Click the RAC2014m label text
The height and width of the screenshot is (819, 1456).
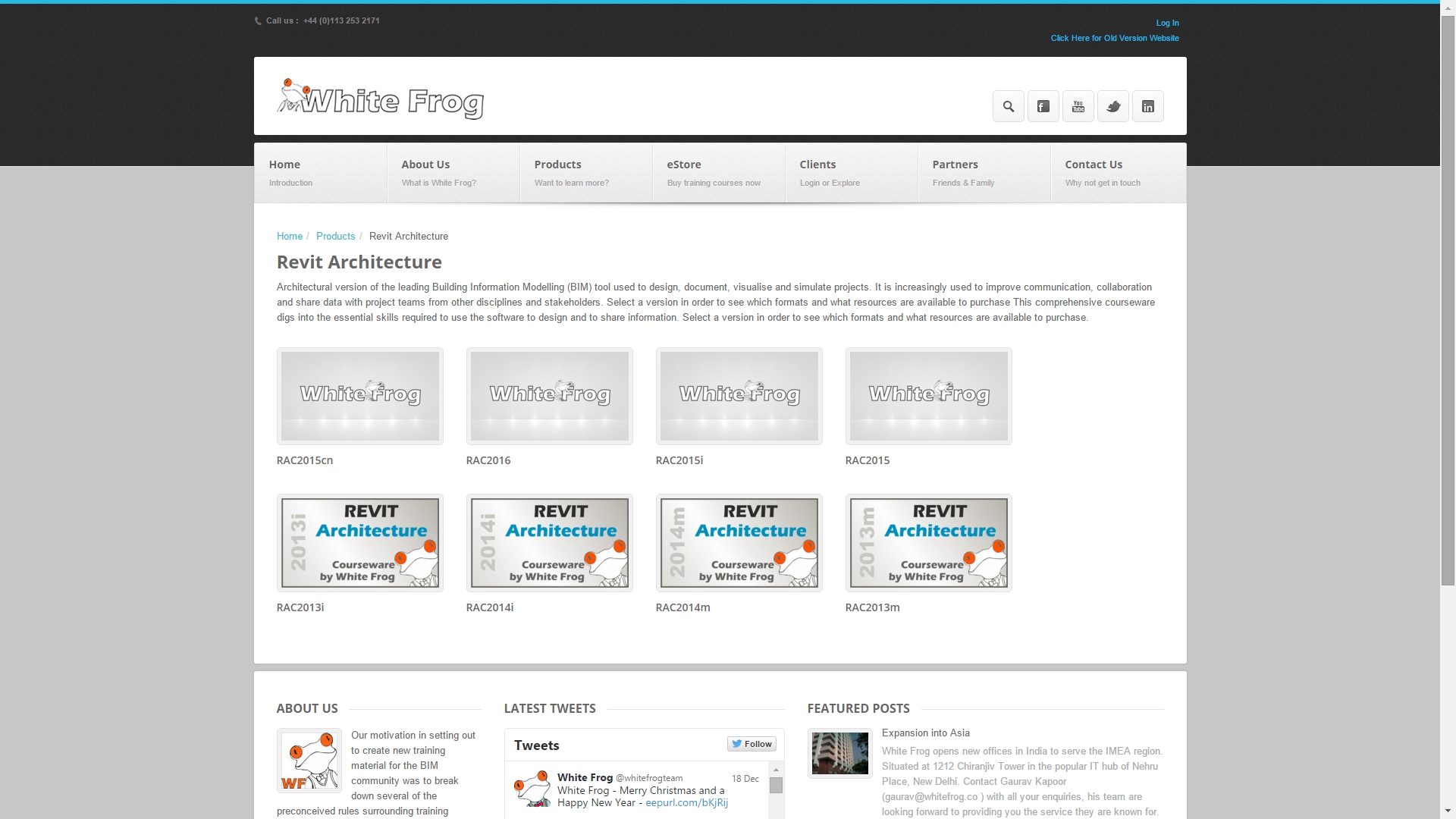pyautogui.click(x=683, y=607)
